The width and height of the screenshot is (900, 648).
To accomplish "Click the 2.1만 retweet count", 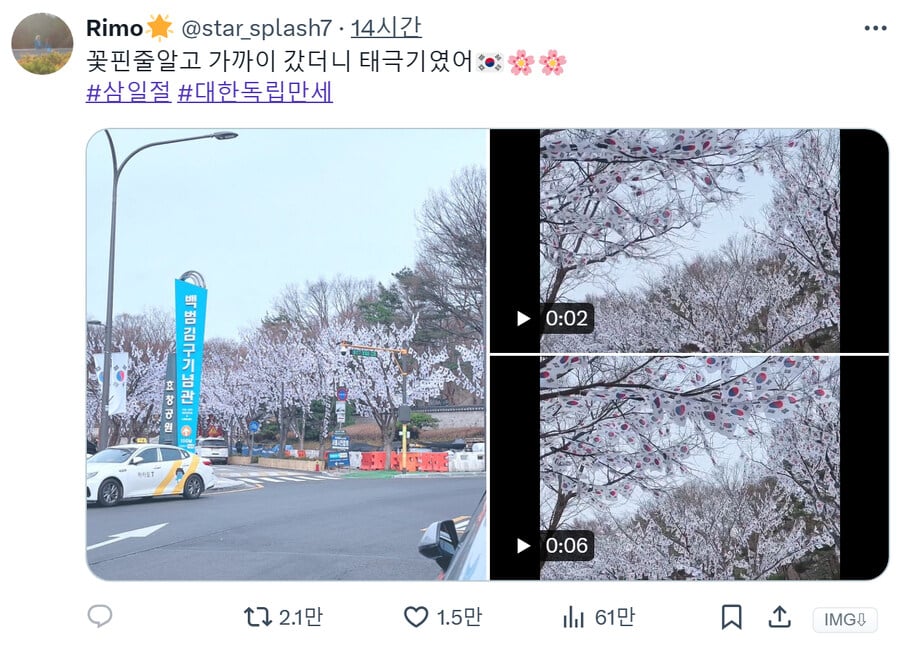I will click(301, 618).
